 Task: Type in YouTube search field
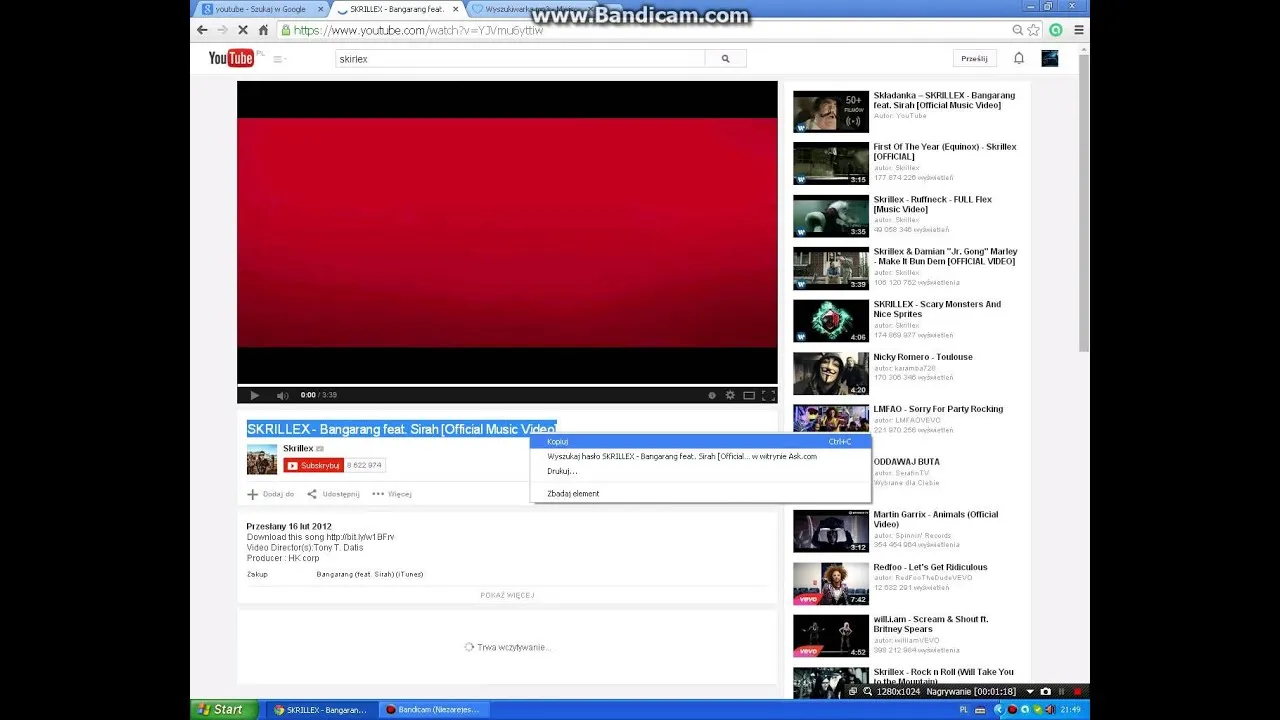click(520, 59)
